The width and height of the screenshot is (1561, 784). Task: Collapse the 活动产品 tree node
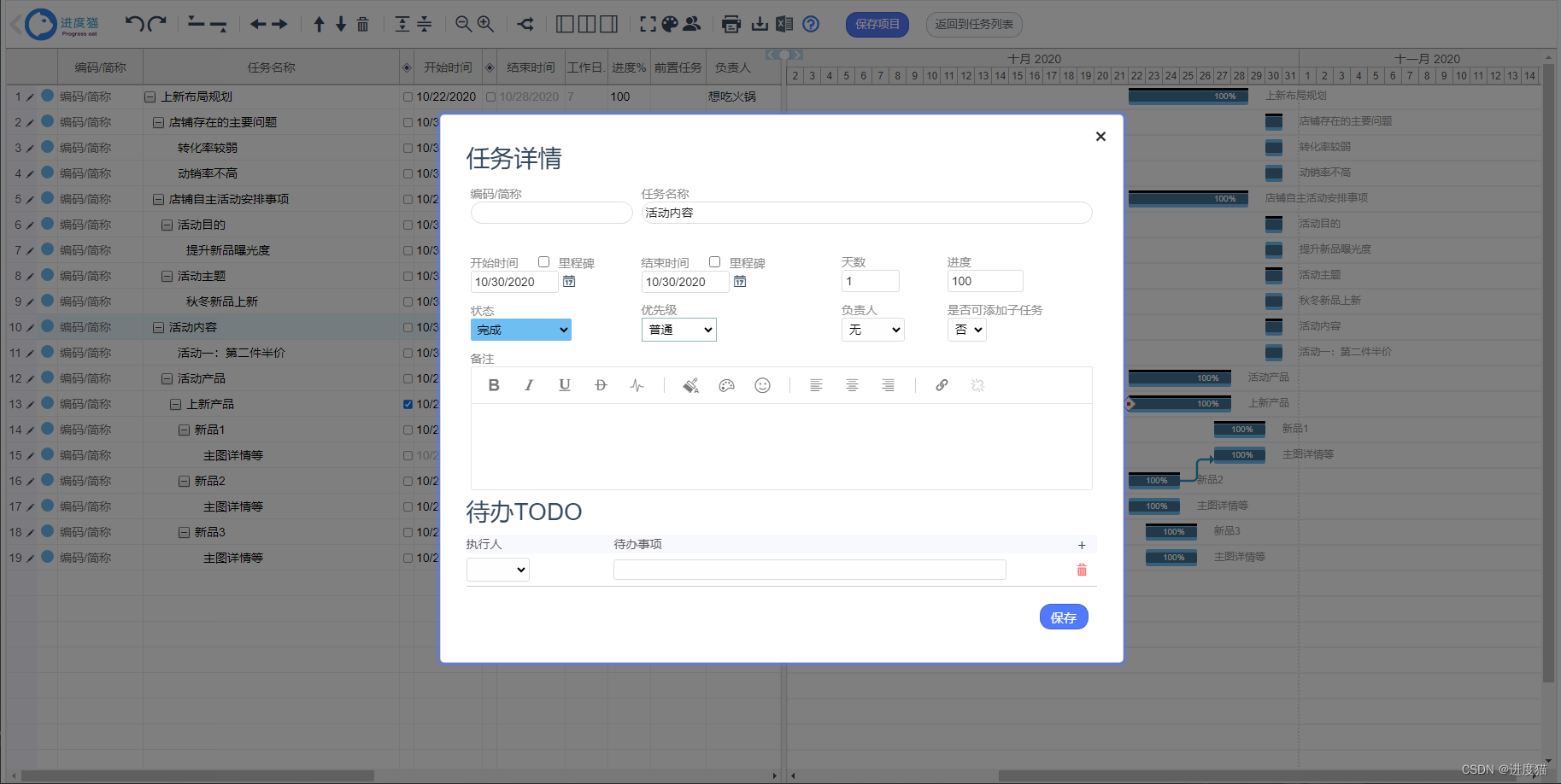167,379
